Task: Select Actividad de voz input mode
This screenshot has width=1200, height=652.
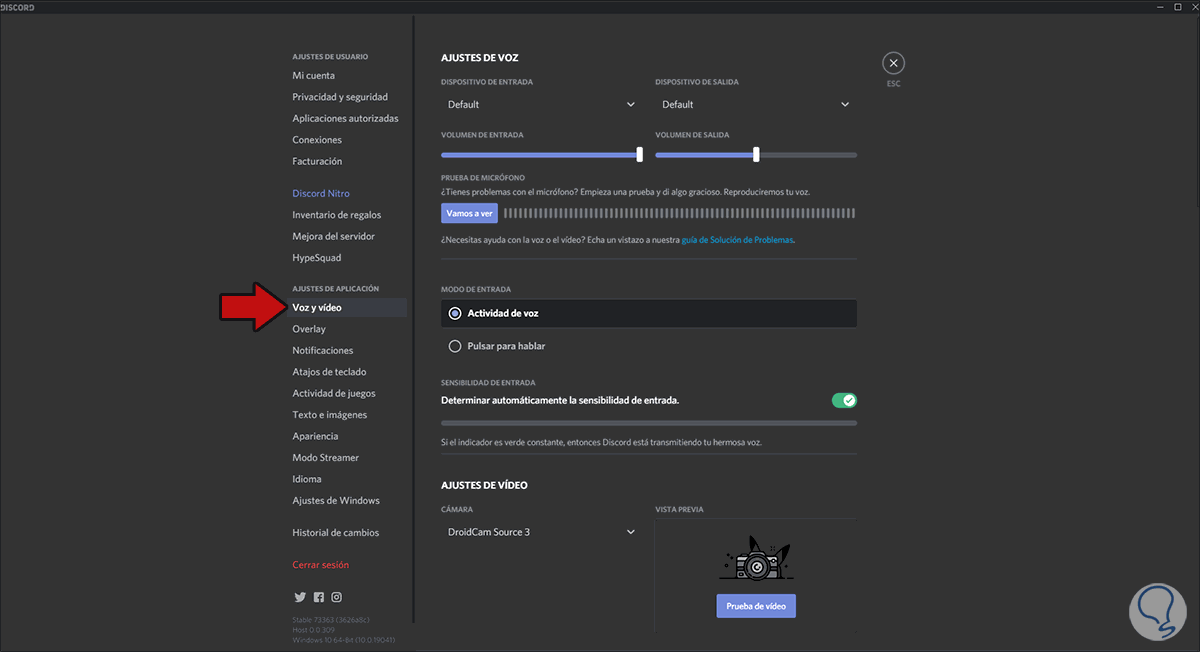Action: coord(649,313)
